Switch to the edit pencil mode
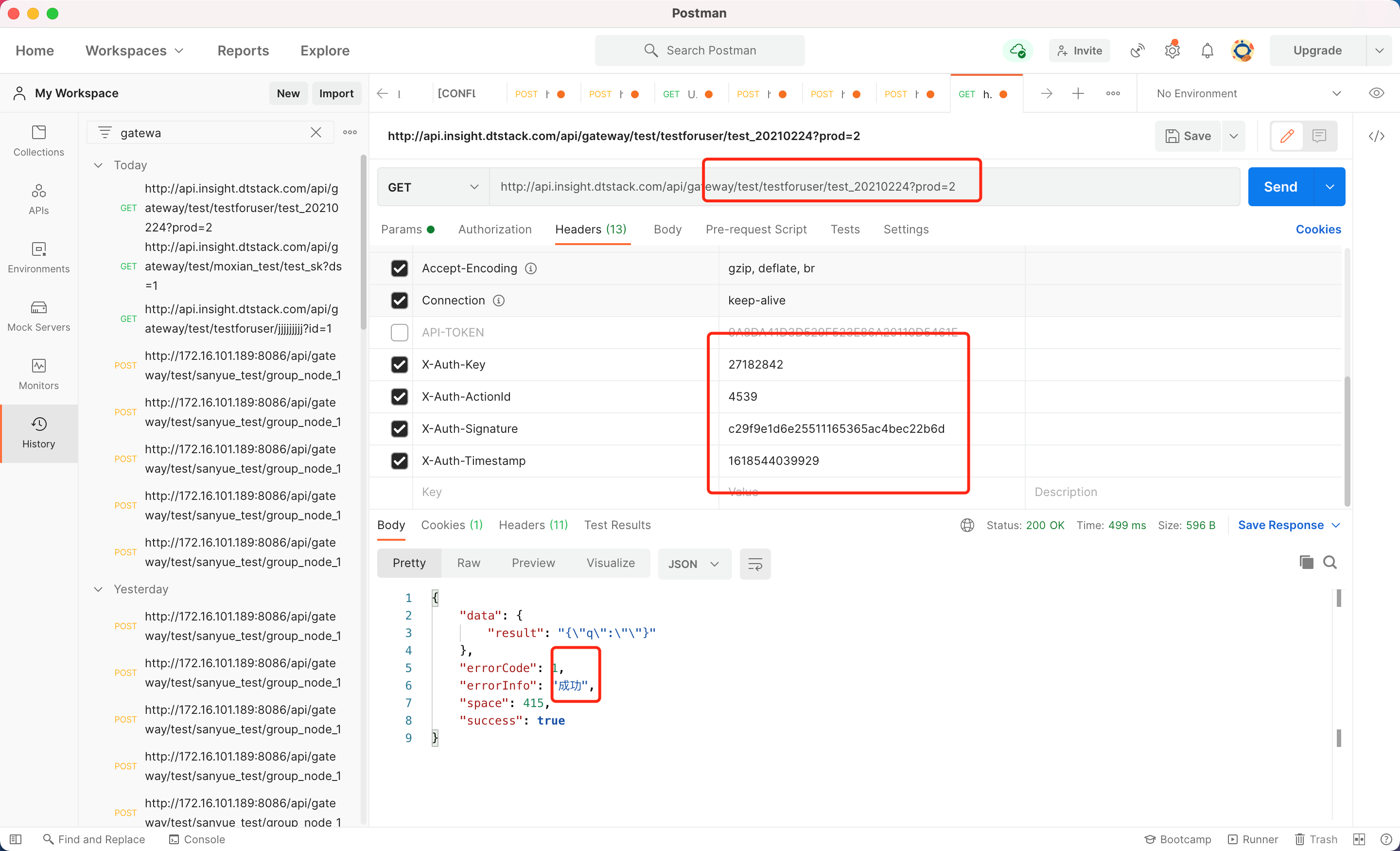The width and height of the screenshot is (1400, 851). (1287, 136)
